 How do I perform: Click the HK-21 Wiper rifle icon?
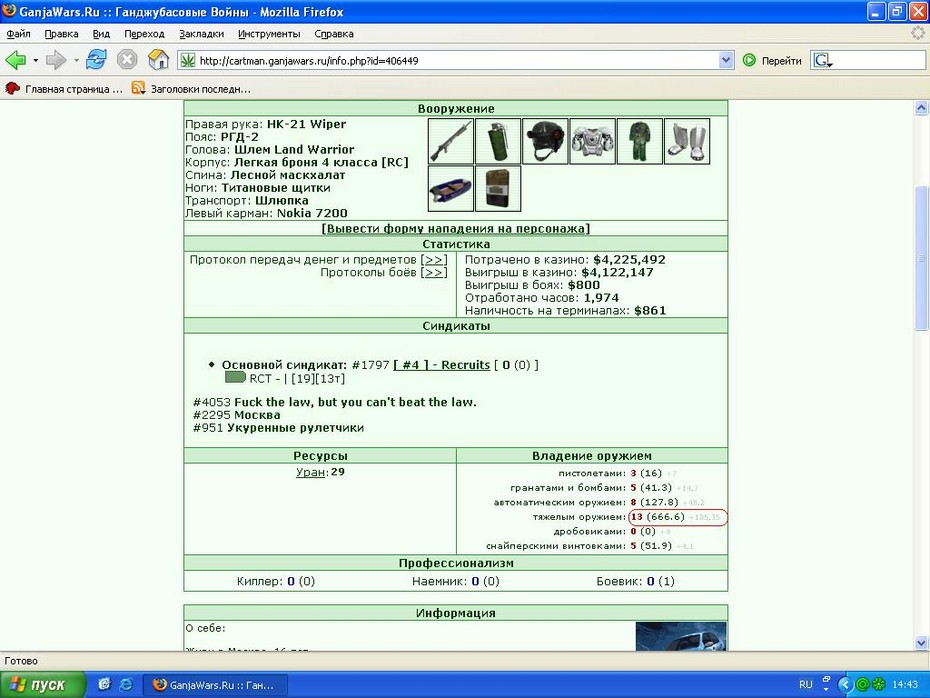[x=451, y=141]
